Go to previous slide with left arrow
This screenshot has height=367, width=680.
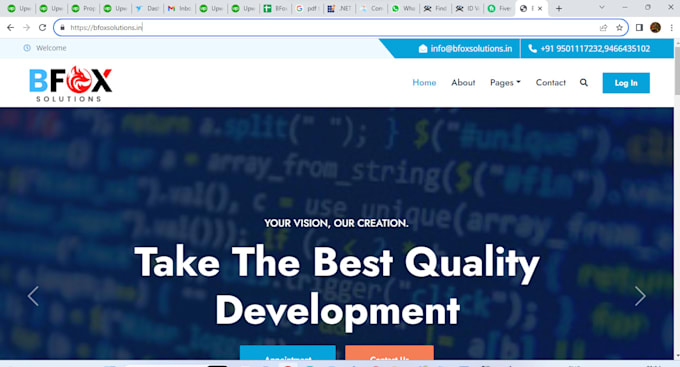[33, 296]
